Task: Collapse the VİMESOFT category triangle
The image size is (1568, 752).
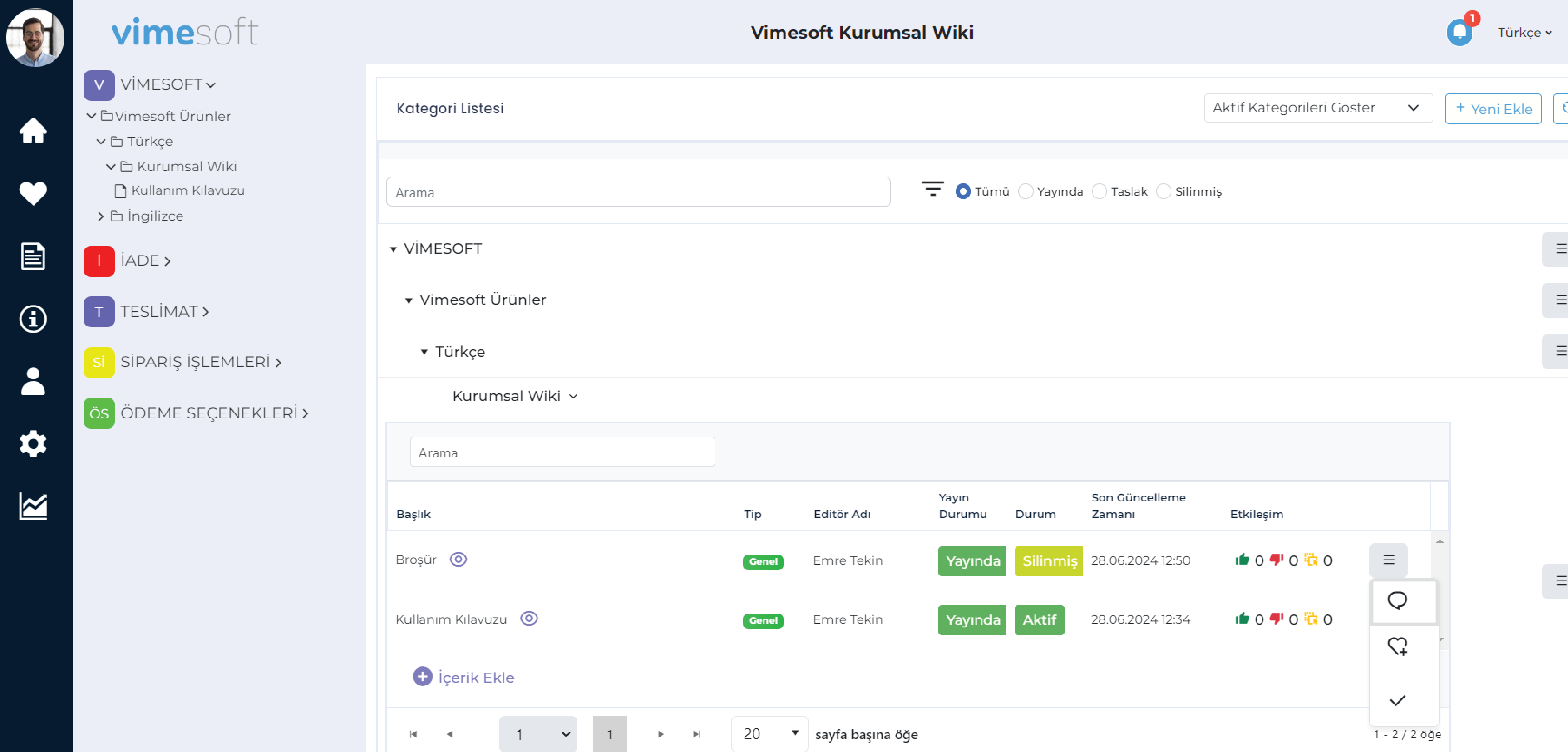Action: [x=393, y=249]
